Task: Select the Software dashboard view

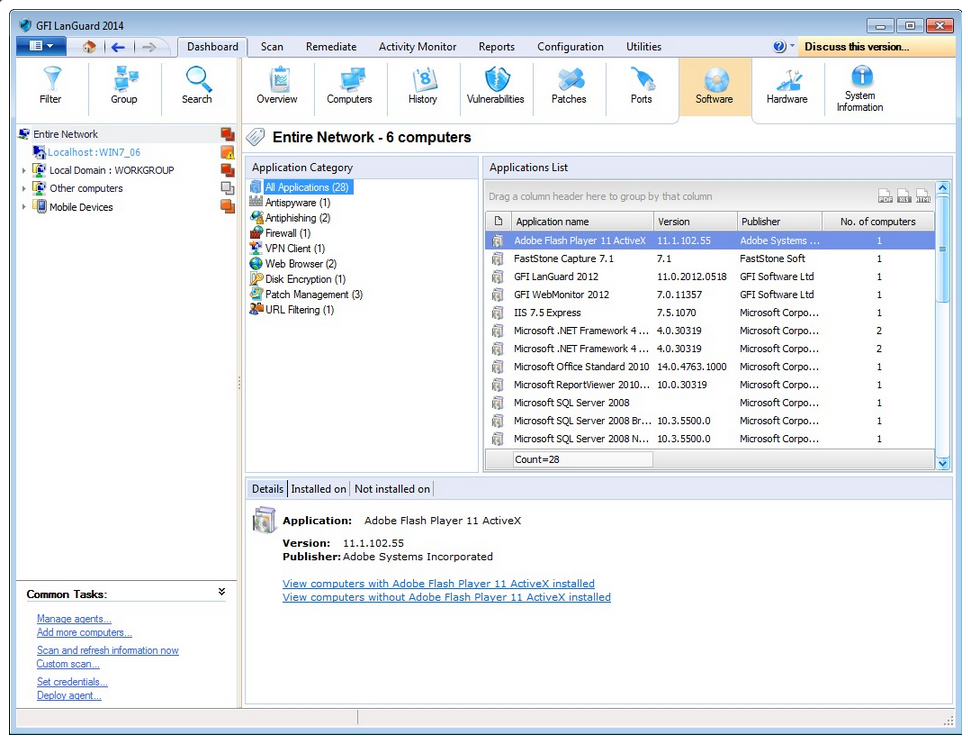Action: click(714, 86)
